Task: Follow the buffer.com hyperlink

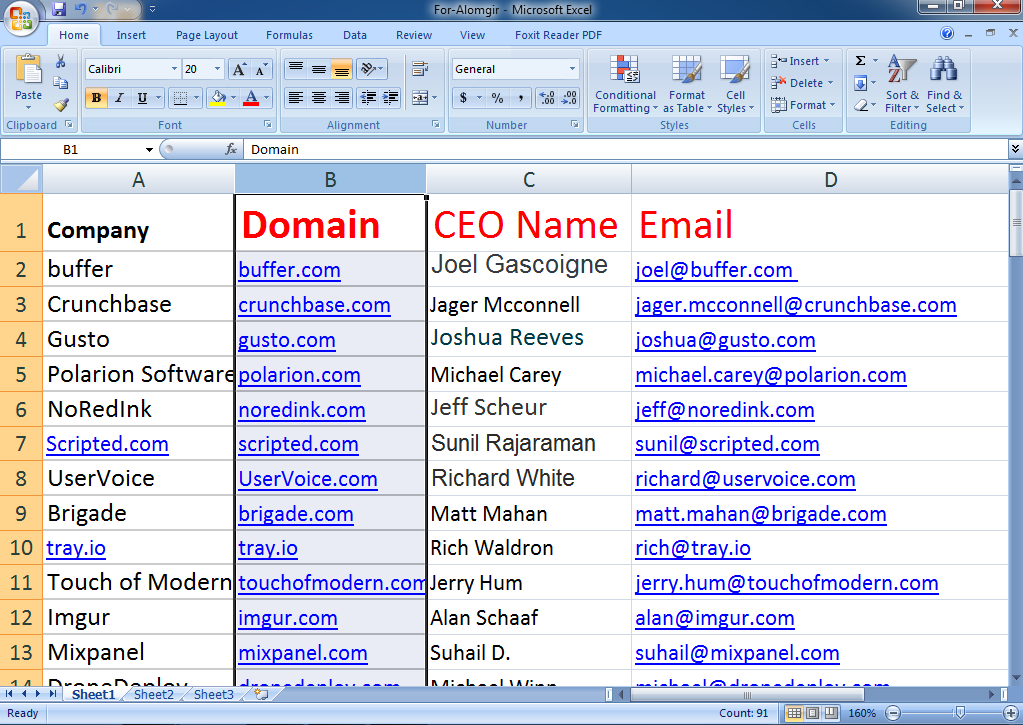Action: 289,269
